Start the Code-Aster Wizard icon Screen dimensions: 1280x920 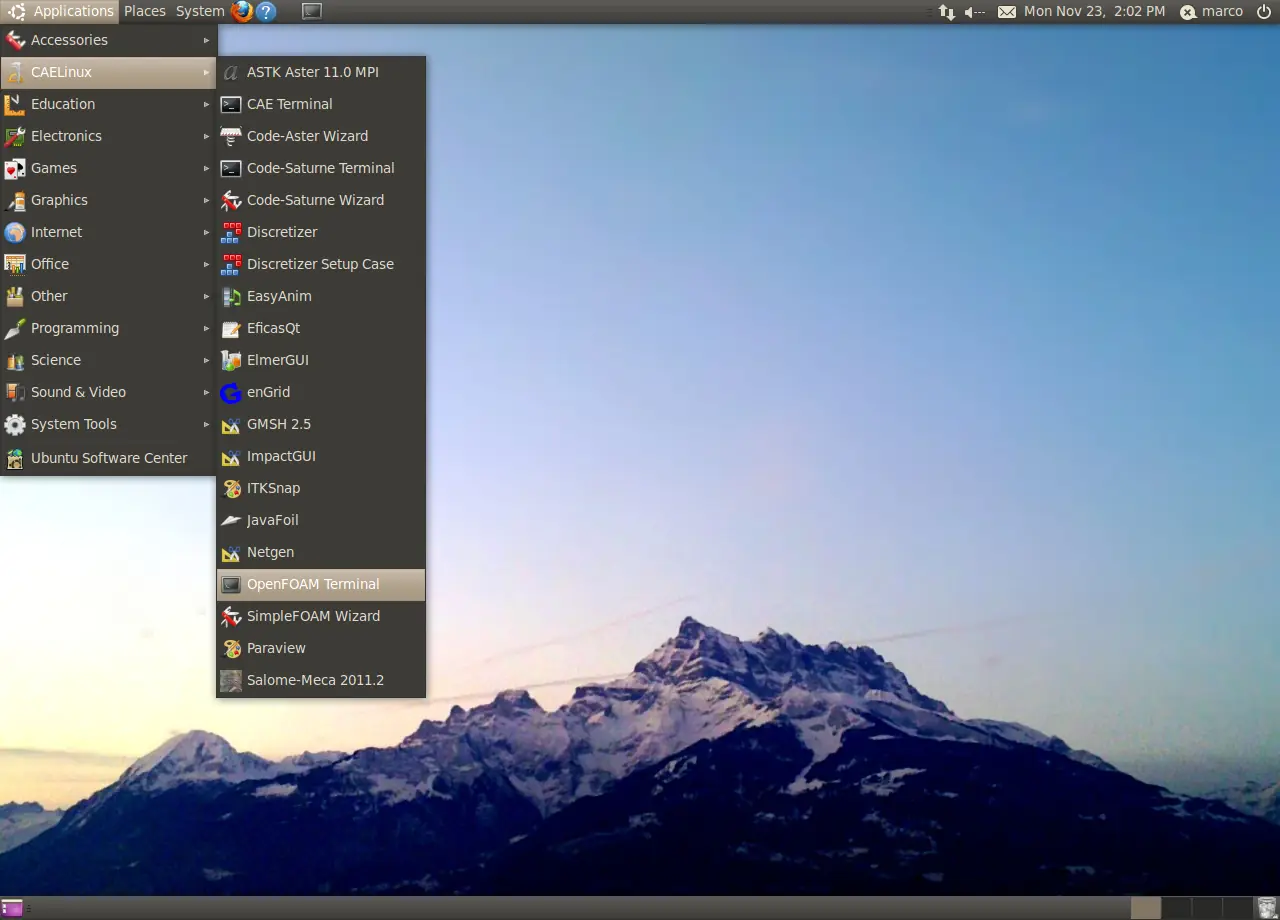click(x=231, y=136)
